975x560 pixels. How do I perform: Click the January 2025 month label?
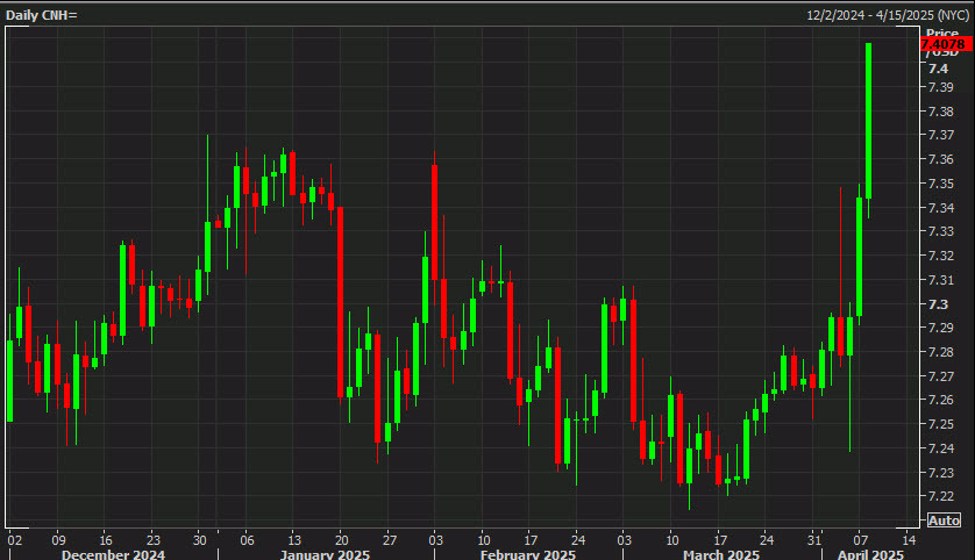pyautogui.click(x=325, y=554)
